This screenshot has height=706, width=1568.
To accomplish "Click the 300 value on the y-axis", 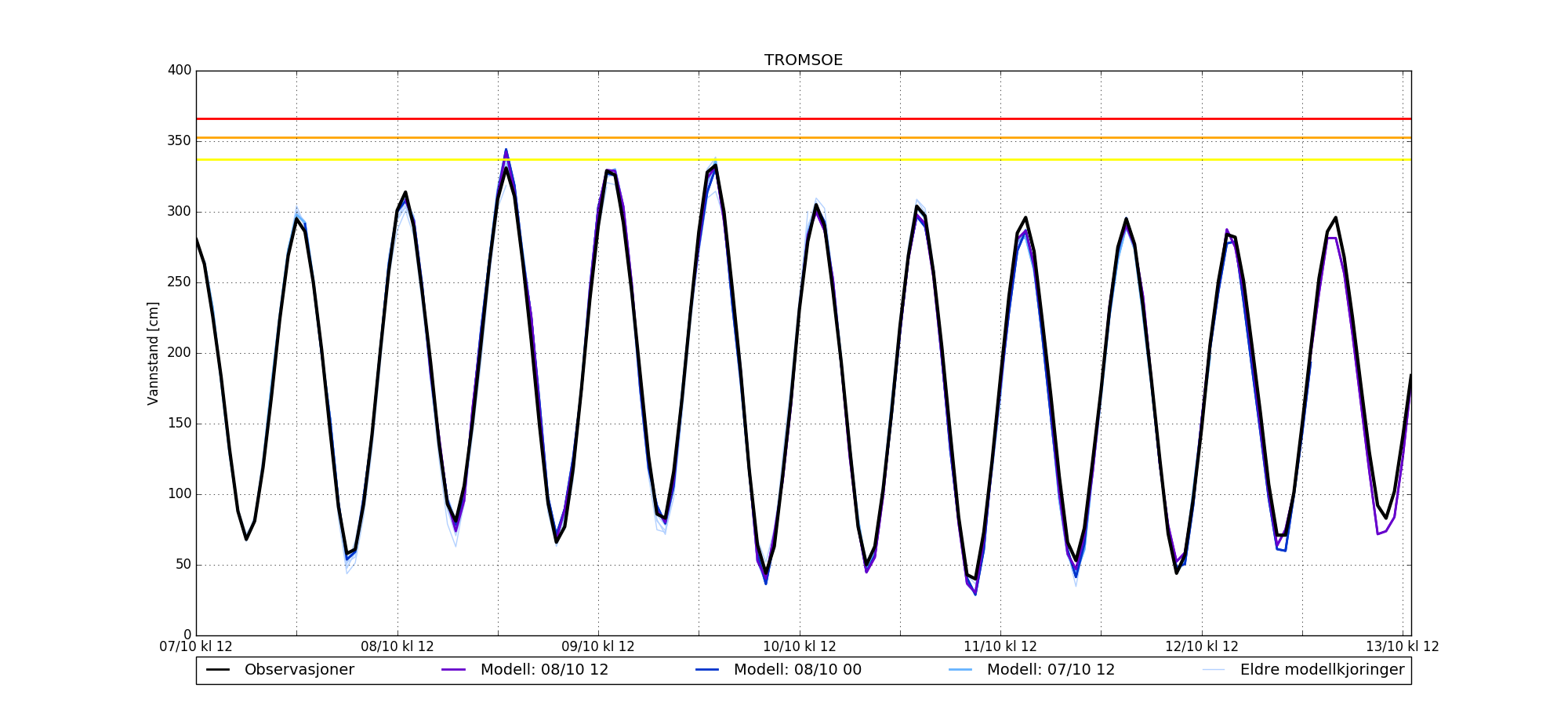I will (x=180, y=212).
